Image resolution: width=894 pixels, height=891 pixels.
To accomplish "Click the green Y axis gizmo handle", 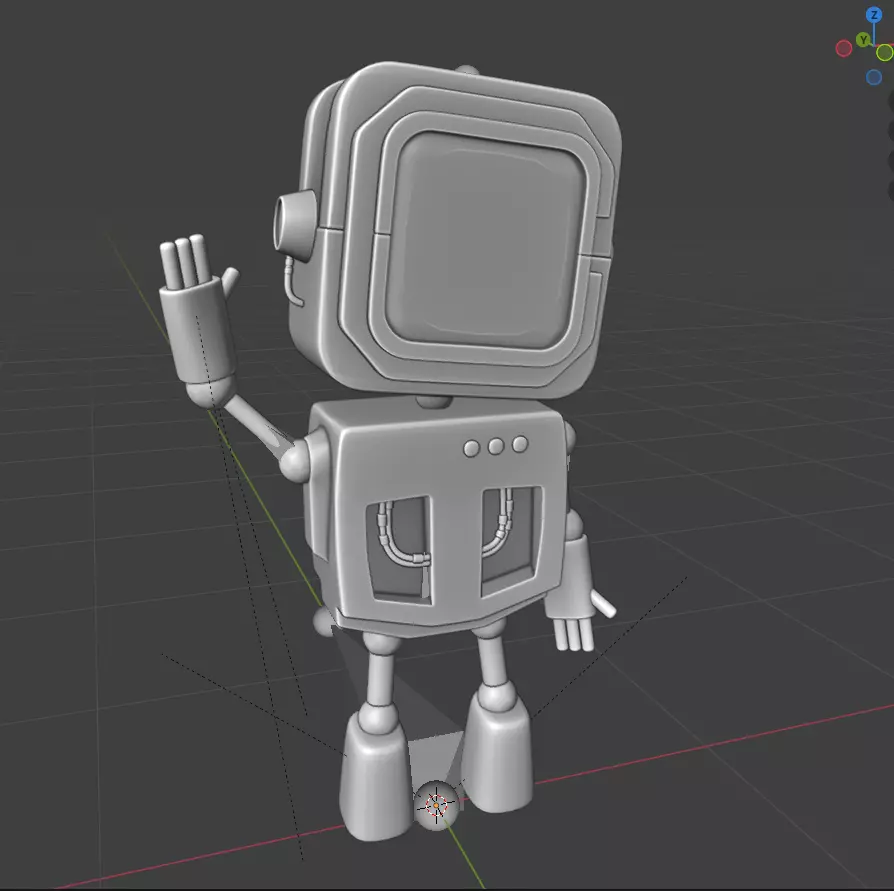I will point(863,40).
